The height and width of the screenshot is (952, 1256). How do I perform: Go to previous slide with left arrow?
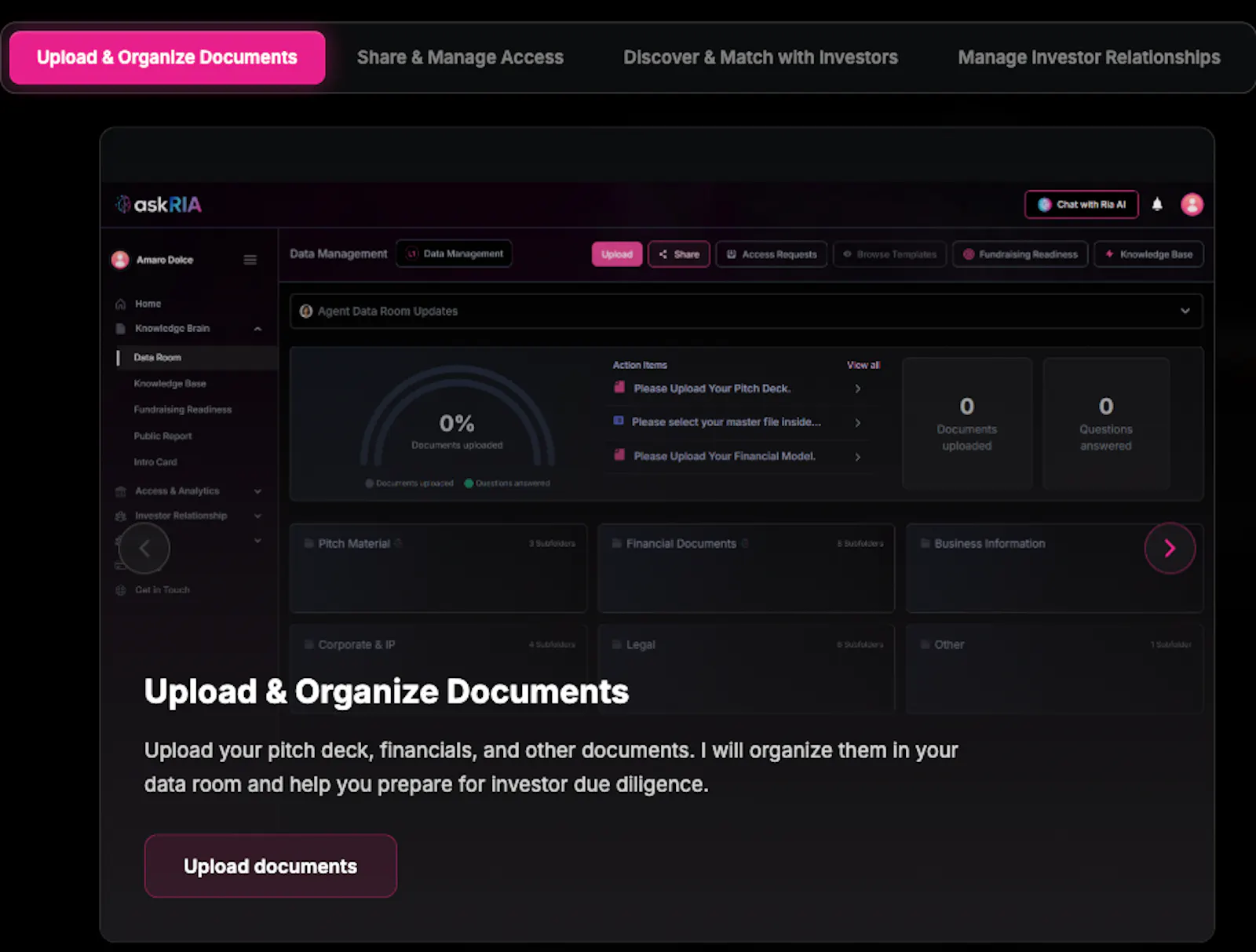click(144, 549)
